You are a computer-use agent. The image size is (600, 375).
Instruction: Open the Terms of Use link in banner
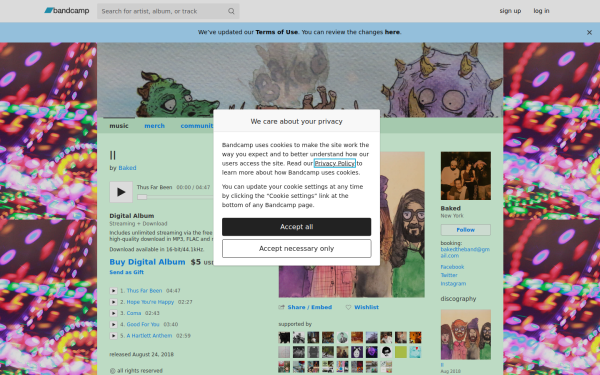[276, 32]
